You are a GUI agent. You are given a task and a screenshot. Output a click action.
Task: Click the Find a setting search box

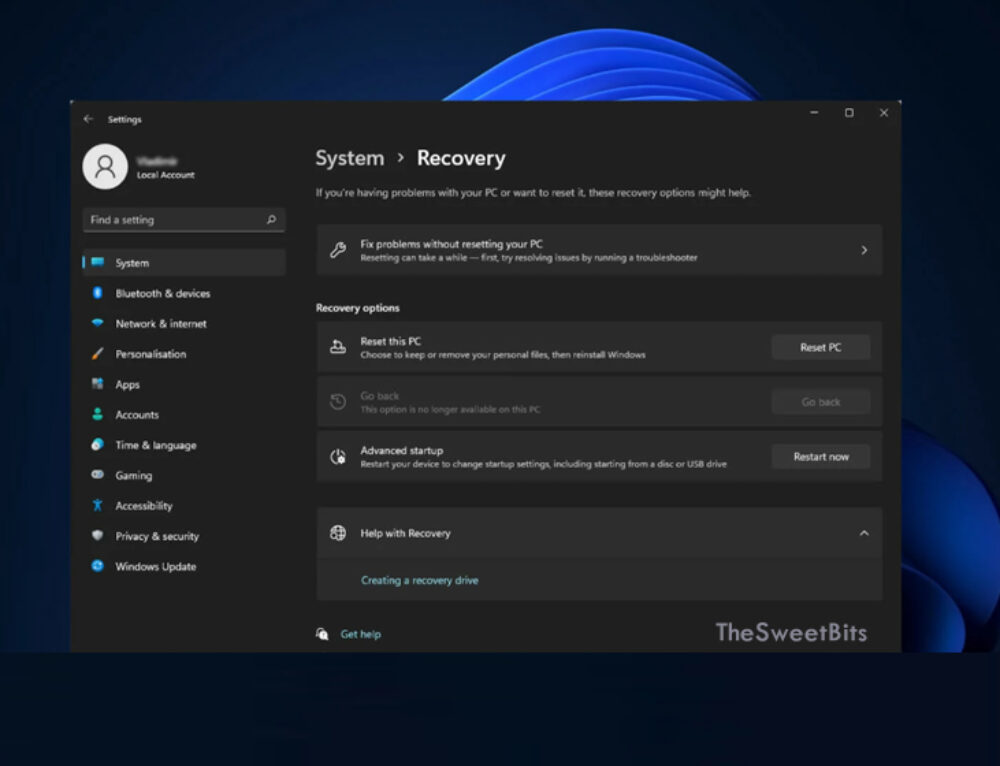(x=183, y=219)
